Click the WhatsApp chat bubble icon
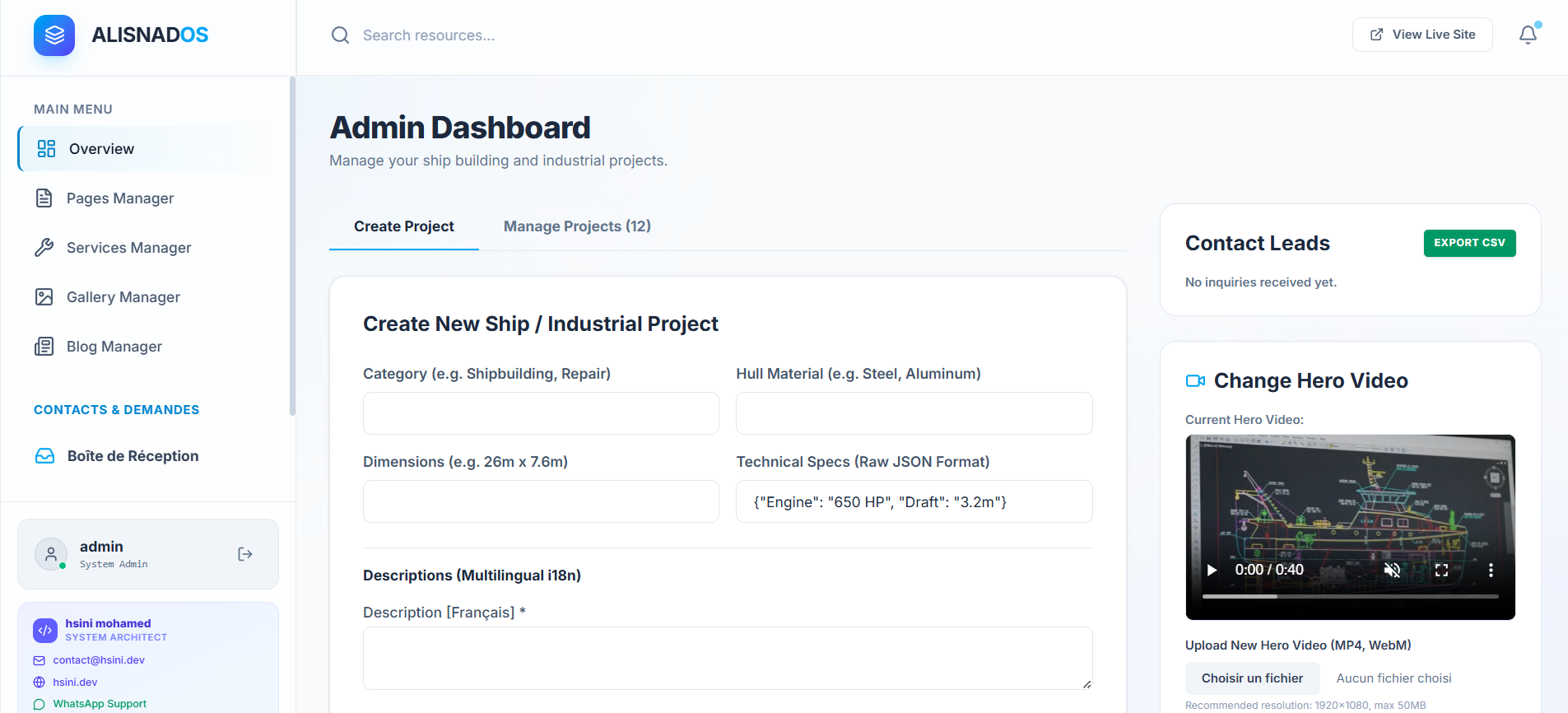 click(x=39, y=704)
